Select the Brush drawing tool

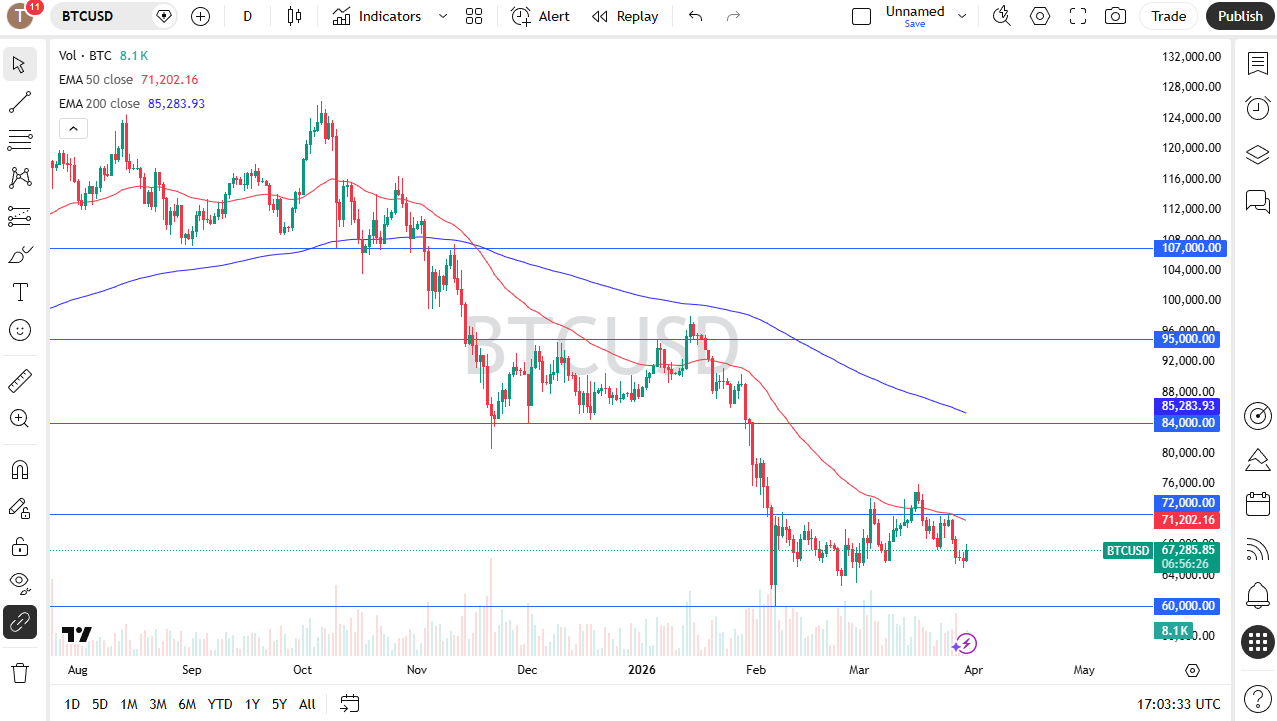20,254
